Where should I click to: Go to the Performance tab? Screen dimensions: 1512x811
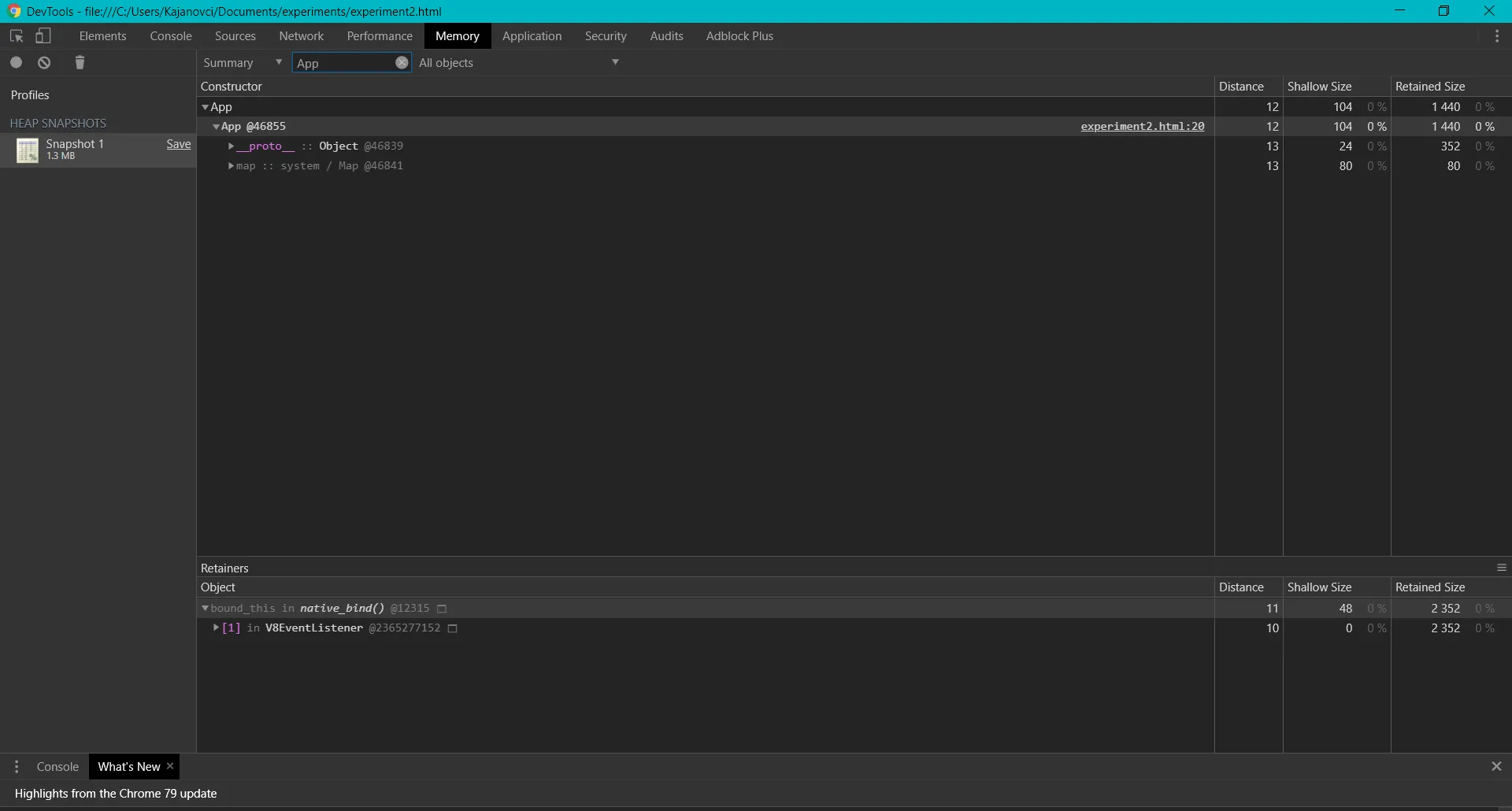point(380,36)
